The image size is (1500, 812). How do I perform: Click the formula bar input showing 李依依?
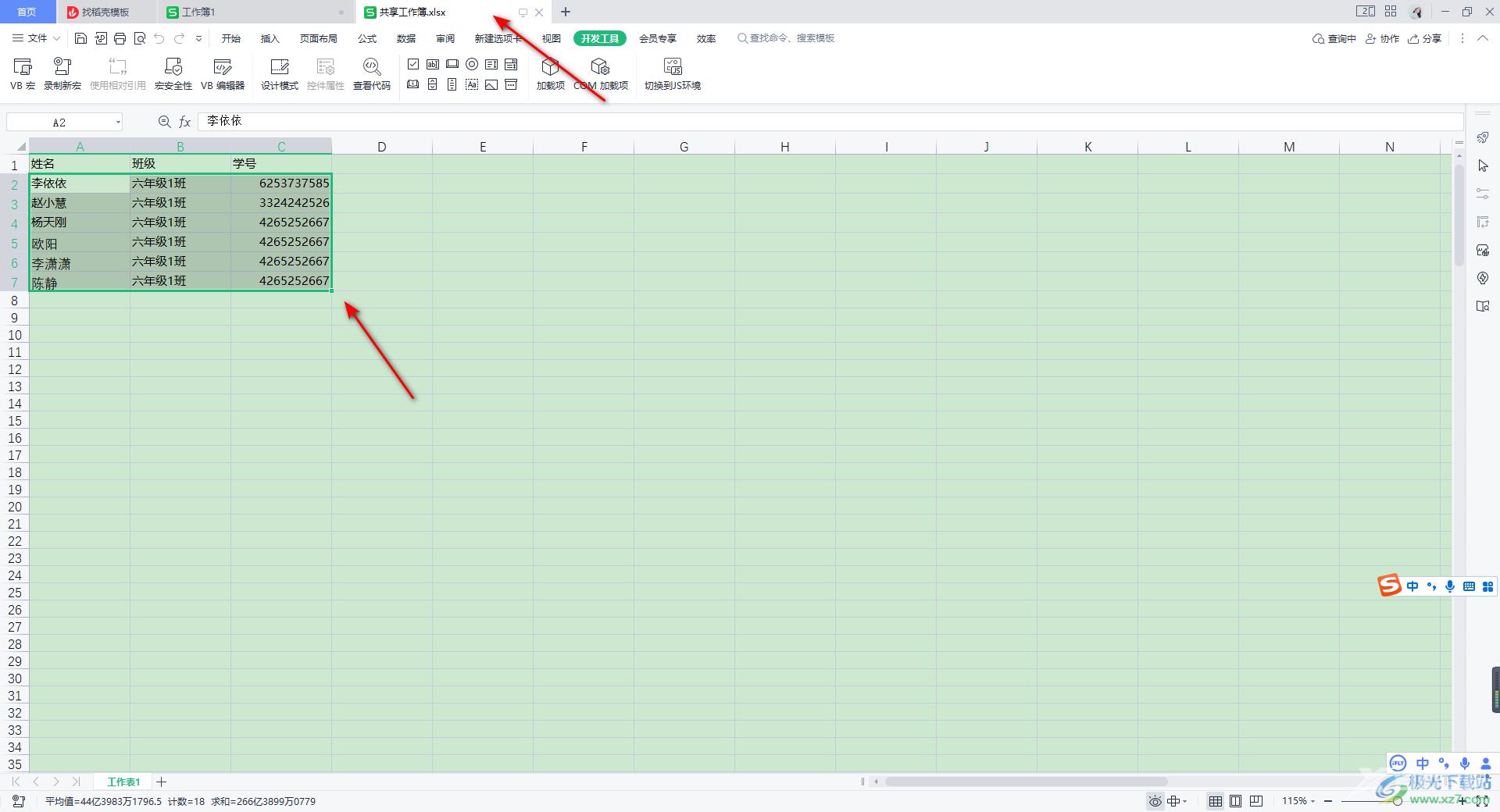[x=830, y=122]
